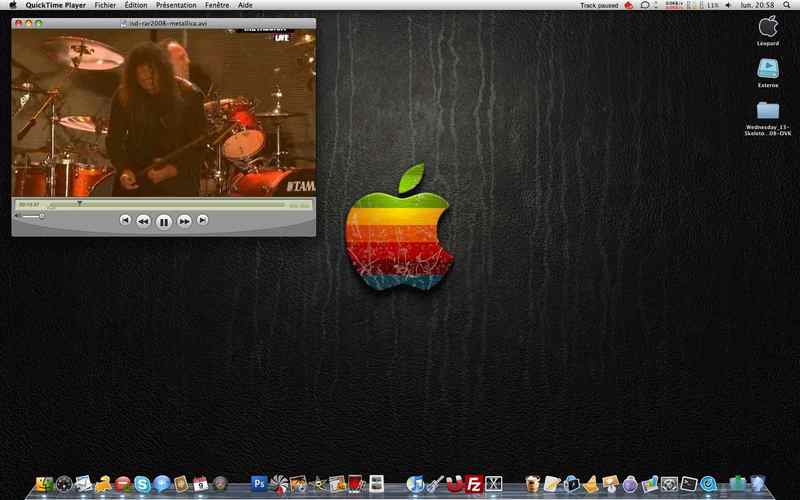This screenshot has height=500, width=800.
Task: Click the playhead marker on QuickTime timeline
Action: pyautogui.click(x=80, y=203)
